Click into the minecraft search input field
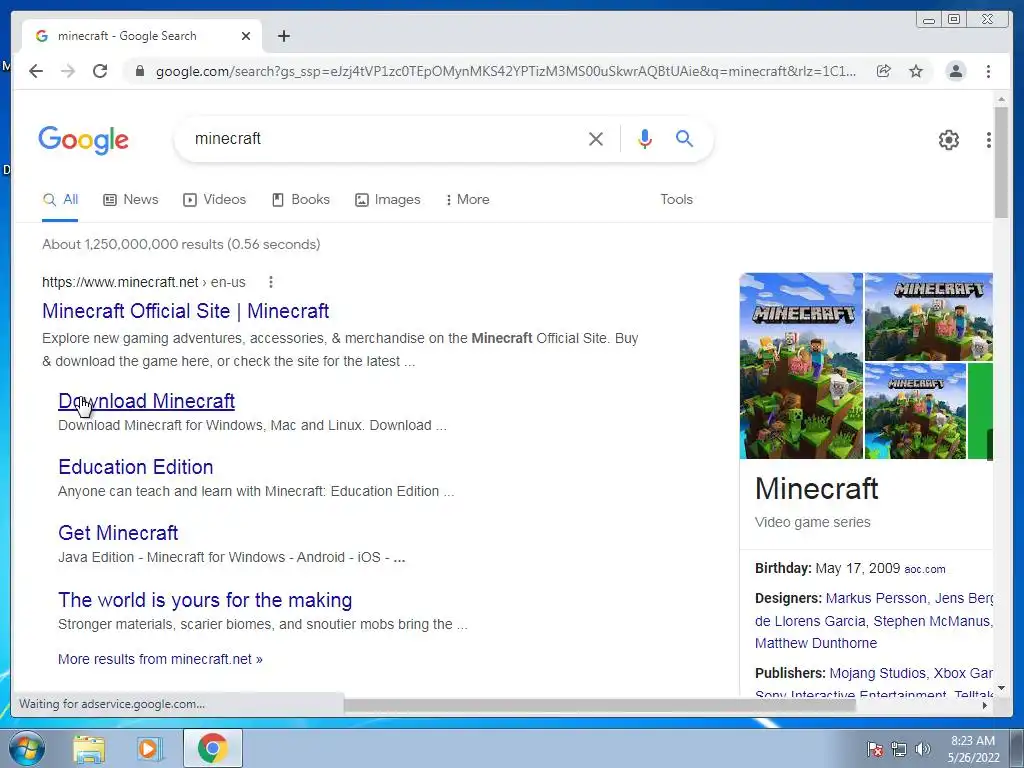The image size is (1024, 768). pos(385,138)
